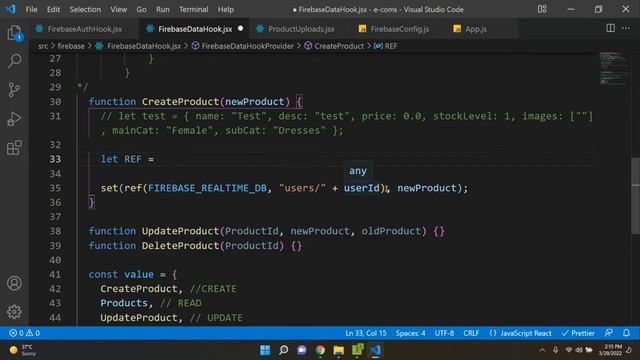Show hidden system tray icons

(x=542, y=350)
